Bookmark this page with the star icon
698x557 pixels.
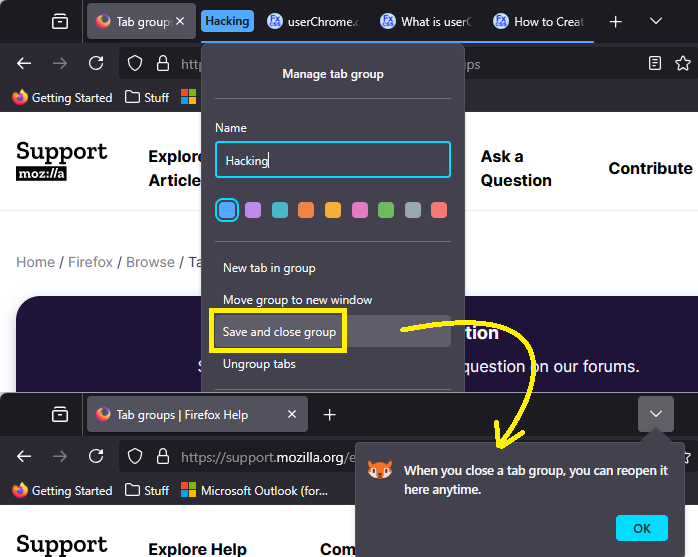click(682, 64)
